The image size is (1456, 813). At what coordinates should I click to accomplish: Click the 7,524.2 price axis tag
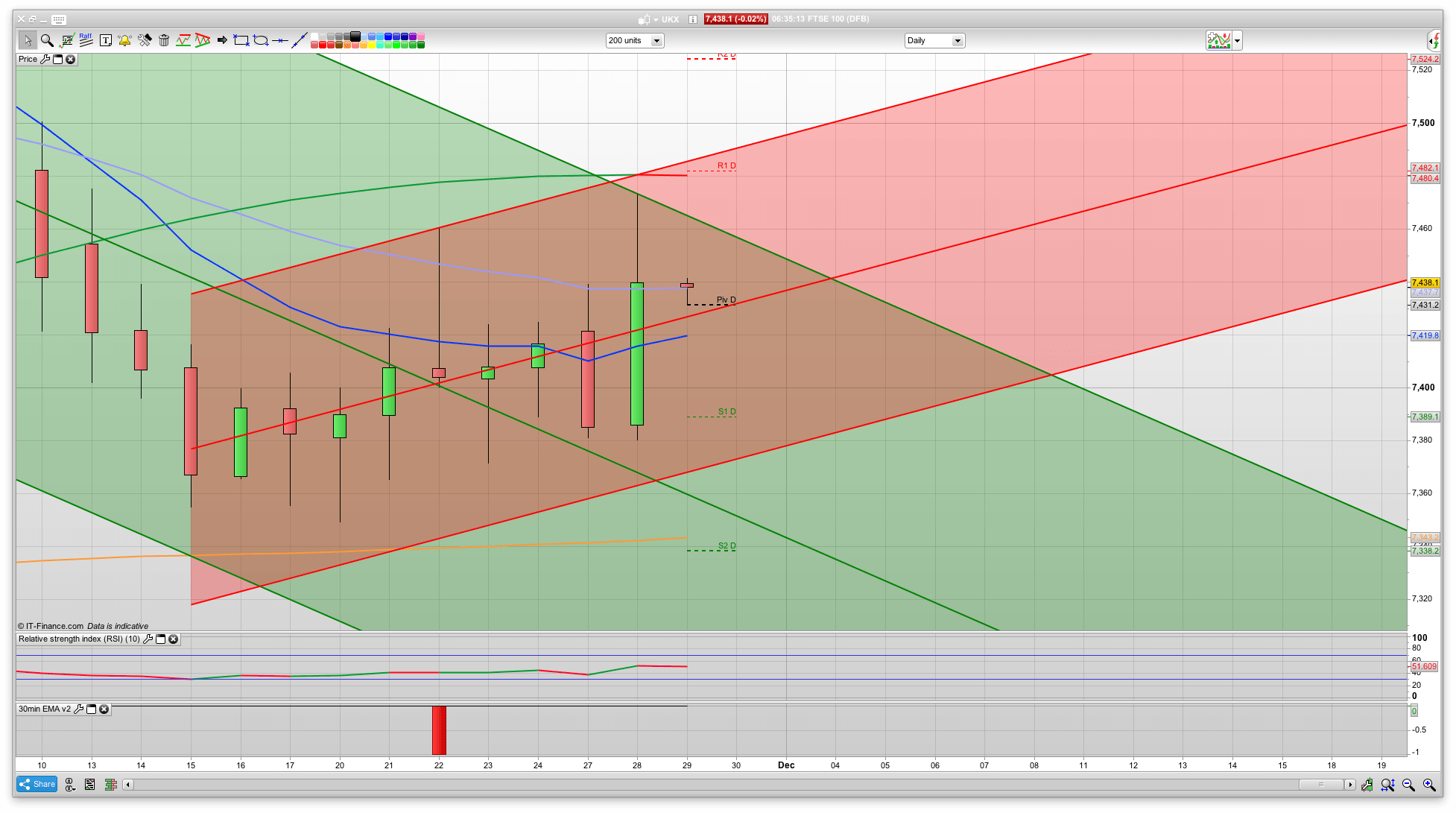pyautogui.click(x=1425, y=59)
